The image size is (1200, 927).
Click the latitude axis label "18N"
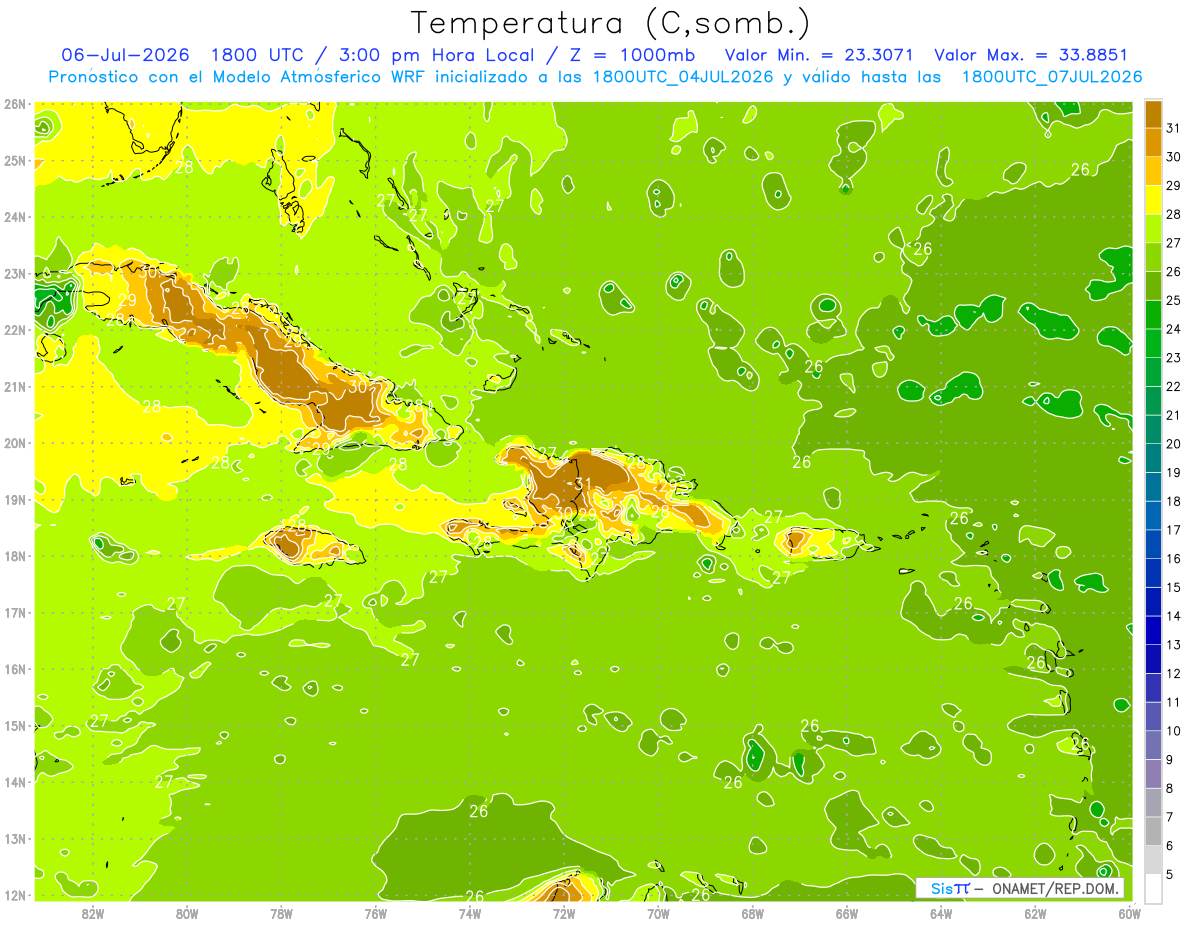(x=14, y=556)
